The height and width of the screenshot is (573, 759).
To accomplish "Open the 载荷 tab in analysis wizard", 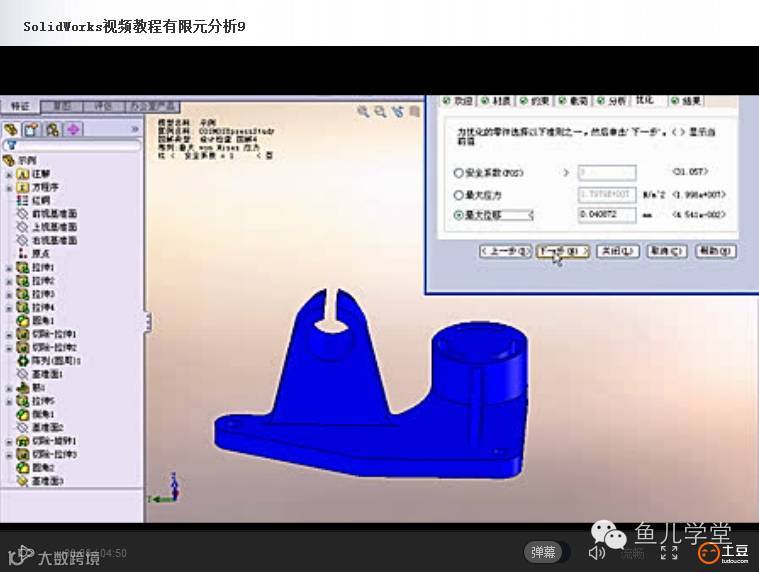I will tap(574, 101).
